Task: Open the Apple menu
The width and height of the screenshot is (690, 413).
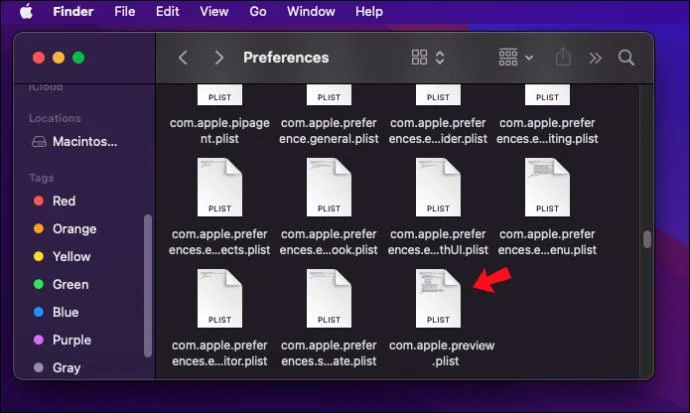Action: (26, 11)
